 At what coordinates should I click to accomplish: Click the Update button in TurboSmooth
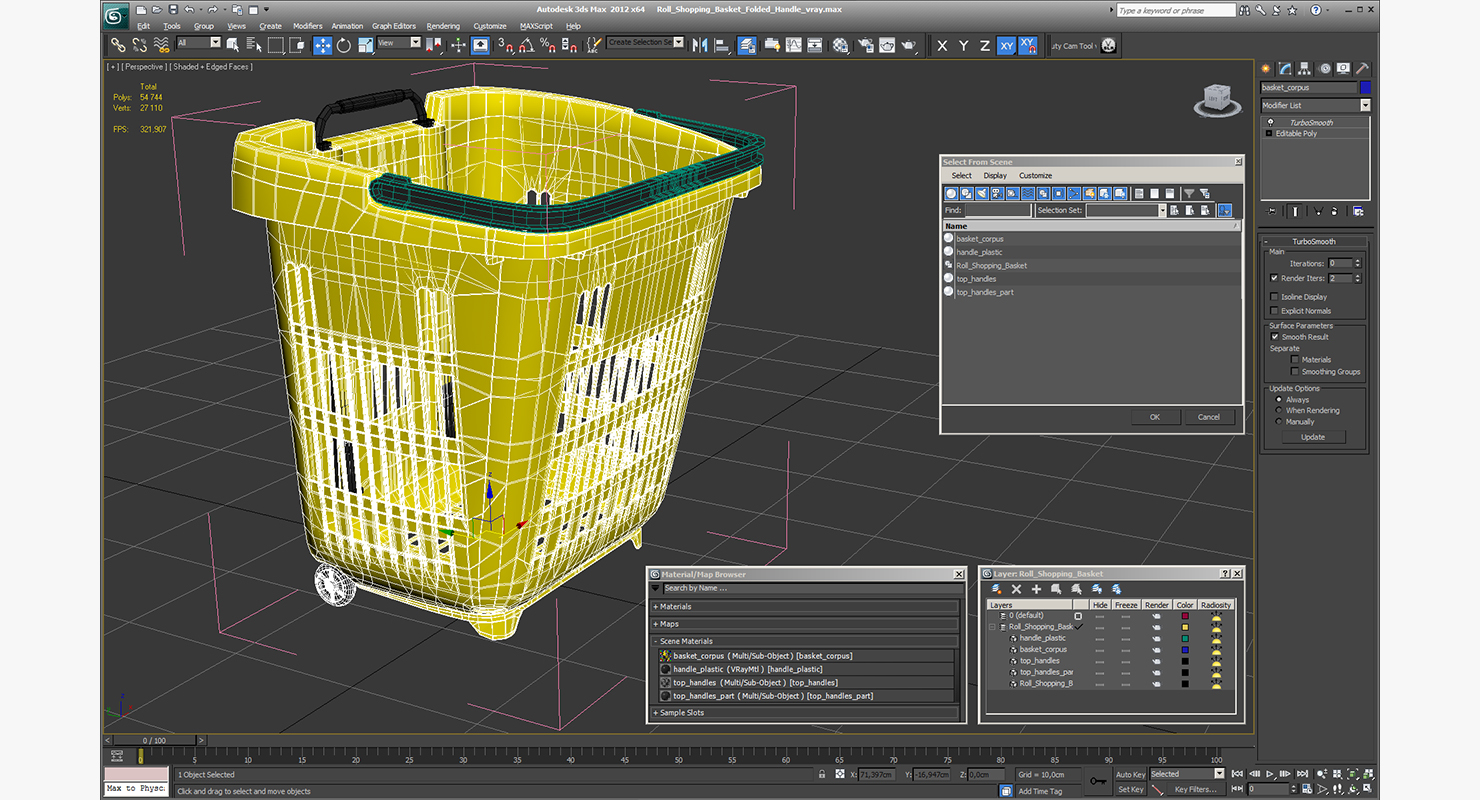pos(1312,437)
